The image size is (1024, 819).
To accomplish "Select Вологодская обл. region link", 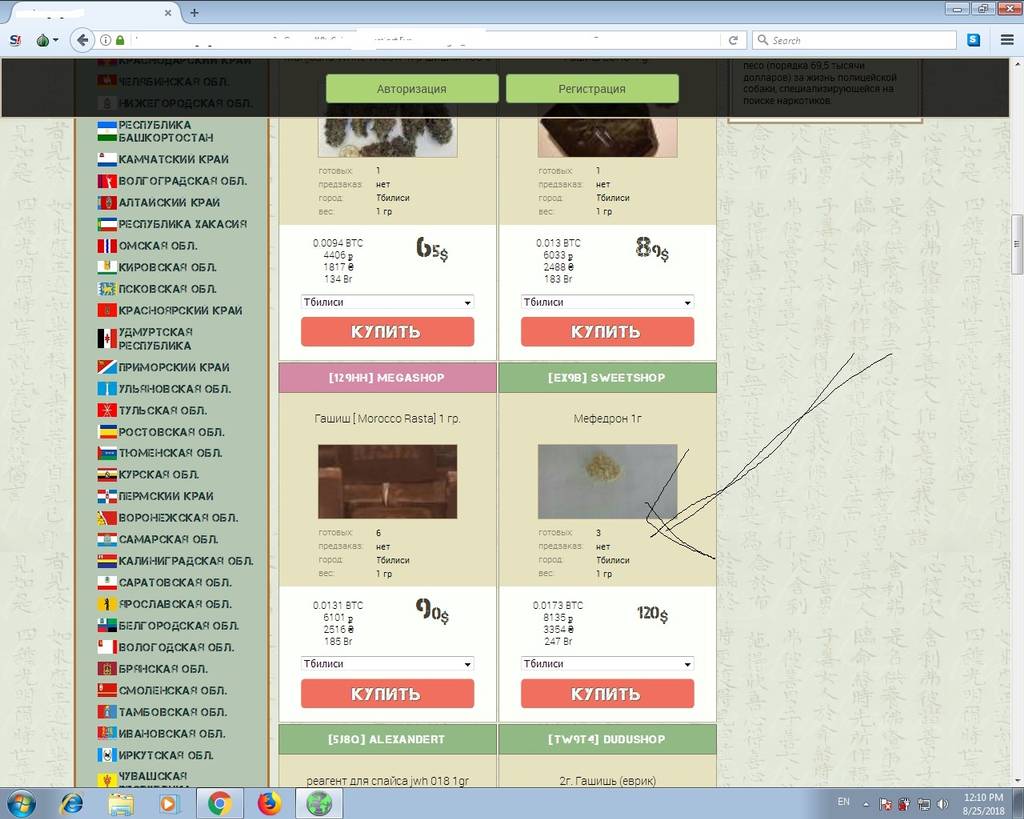I will pyautogui.click(x=176, y=647).
